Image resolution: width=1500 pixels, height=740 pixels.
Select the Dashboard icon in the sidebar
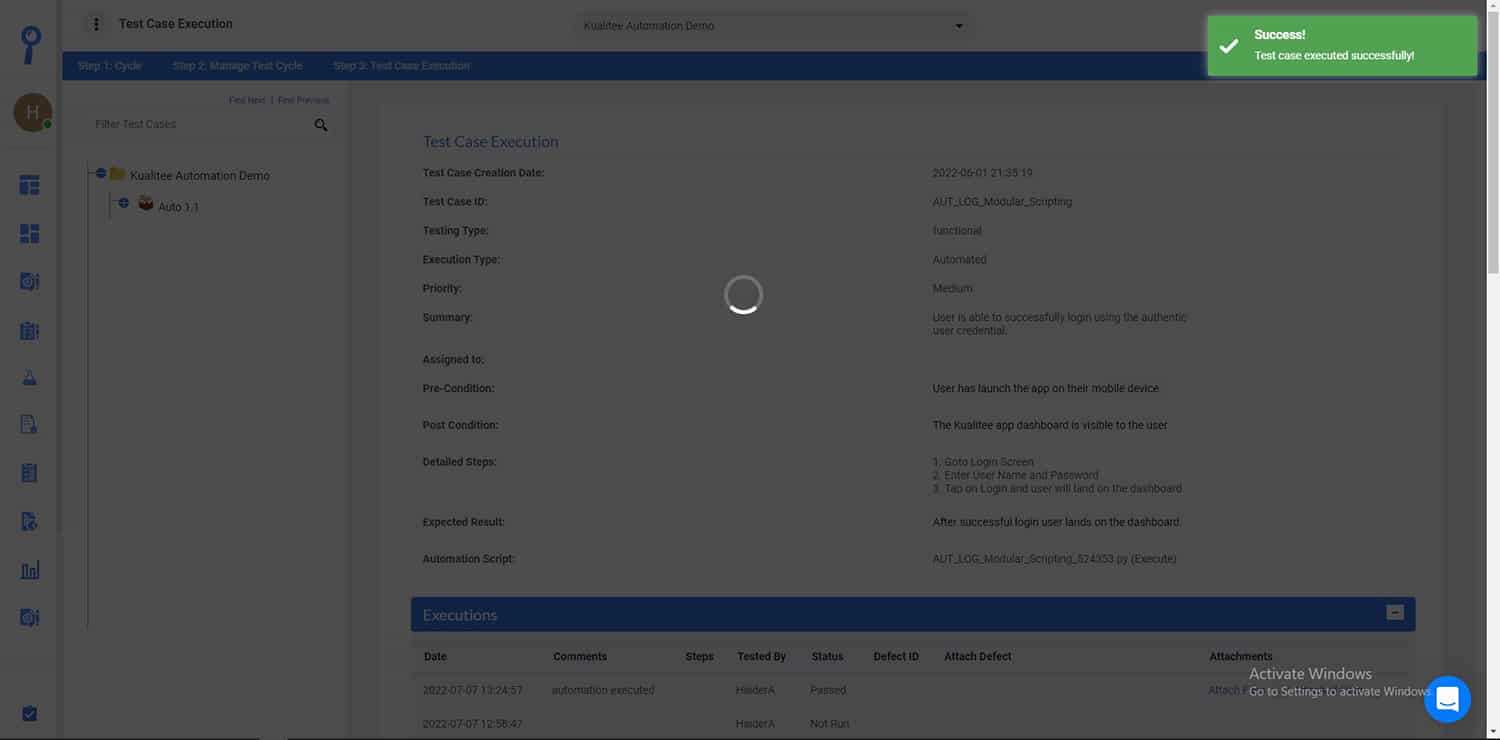(x=30, y=184)
